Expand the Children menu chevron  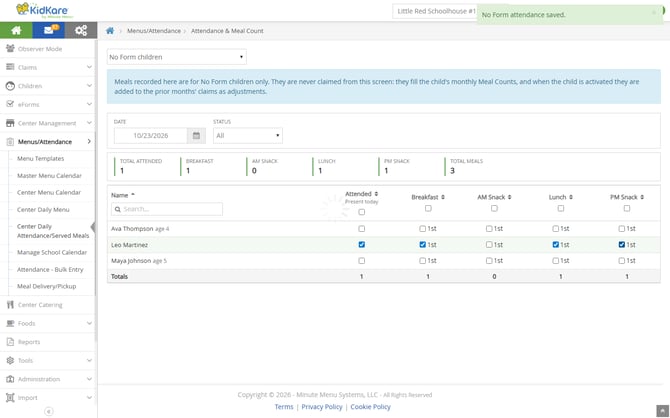(x=89, y=85)
